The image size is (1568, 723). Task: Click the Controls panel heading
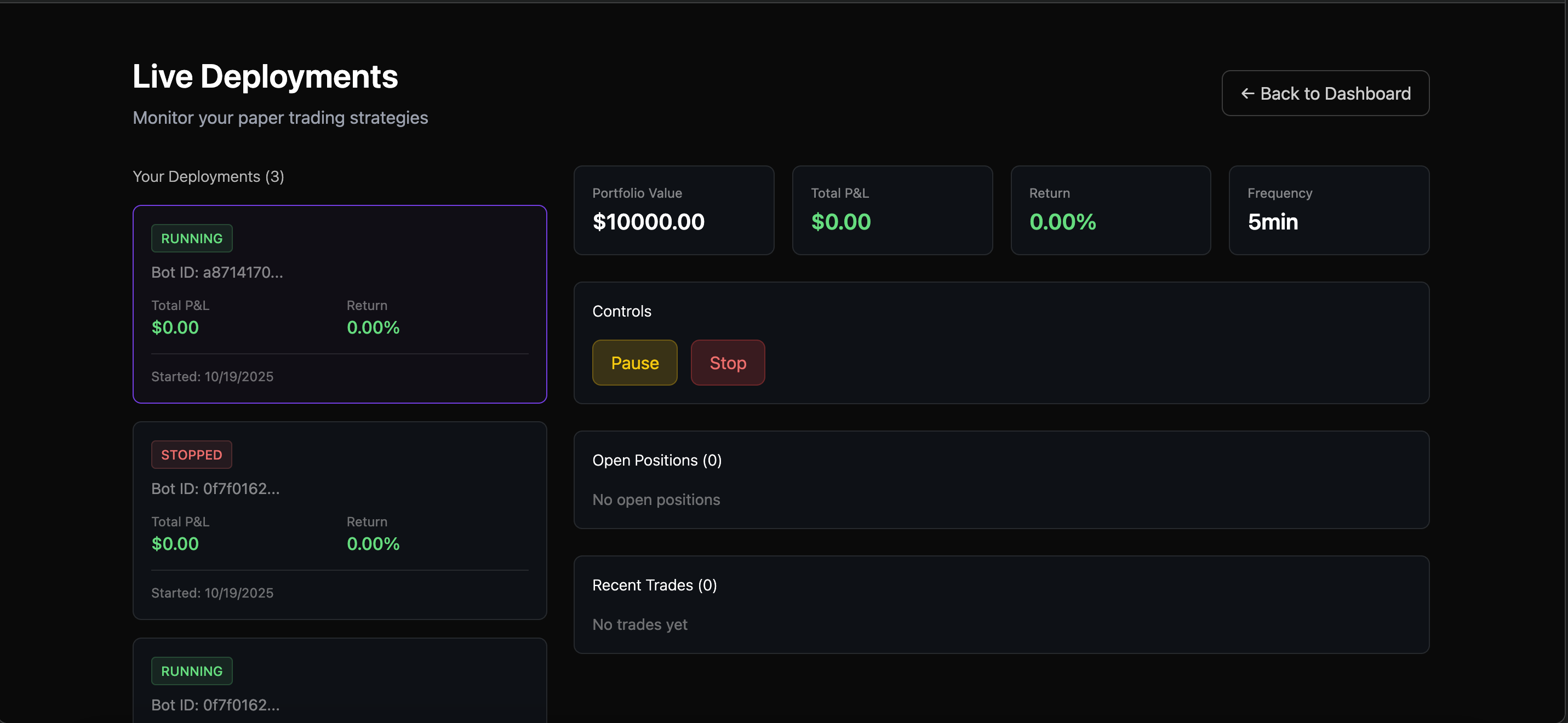tap(621, 311)
